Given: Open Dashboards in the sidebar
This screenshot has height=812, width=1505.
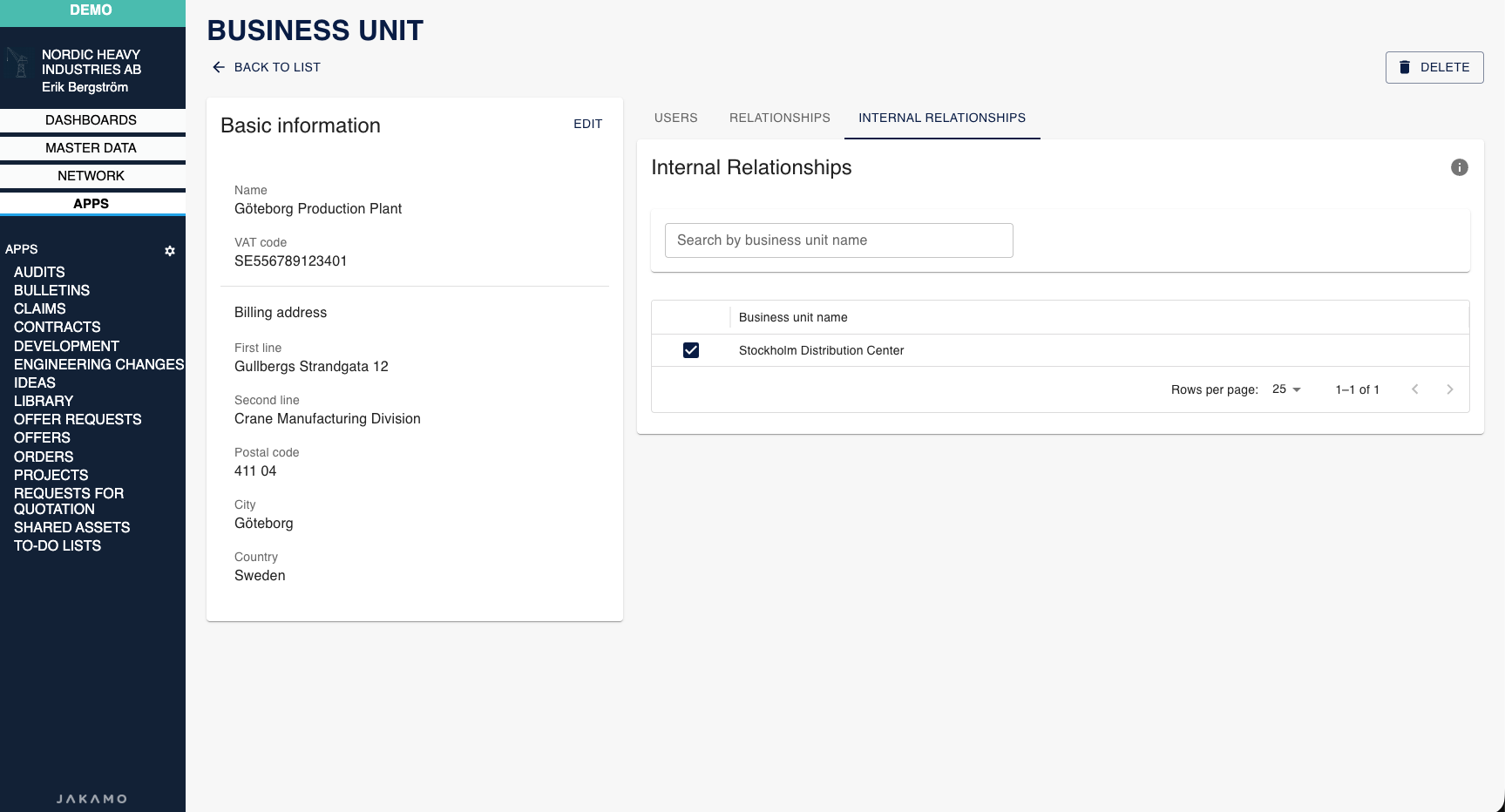Looking at the screenshot, I should tap(92, 120).
